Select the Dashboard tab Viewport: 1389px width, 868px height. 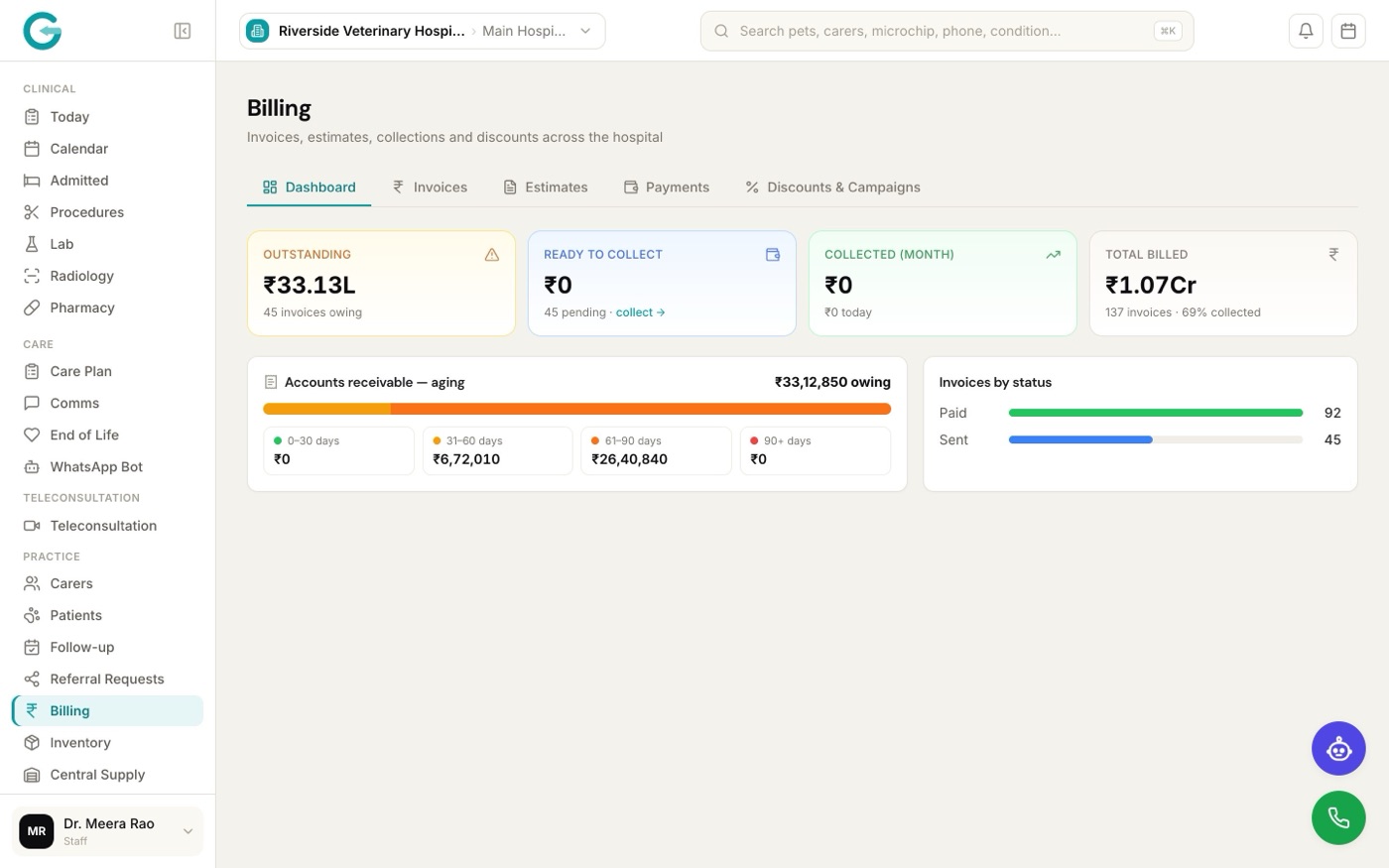[309, 187]
